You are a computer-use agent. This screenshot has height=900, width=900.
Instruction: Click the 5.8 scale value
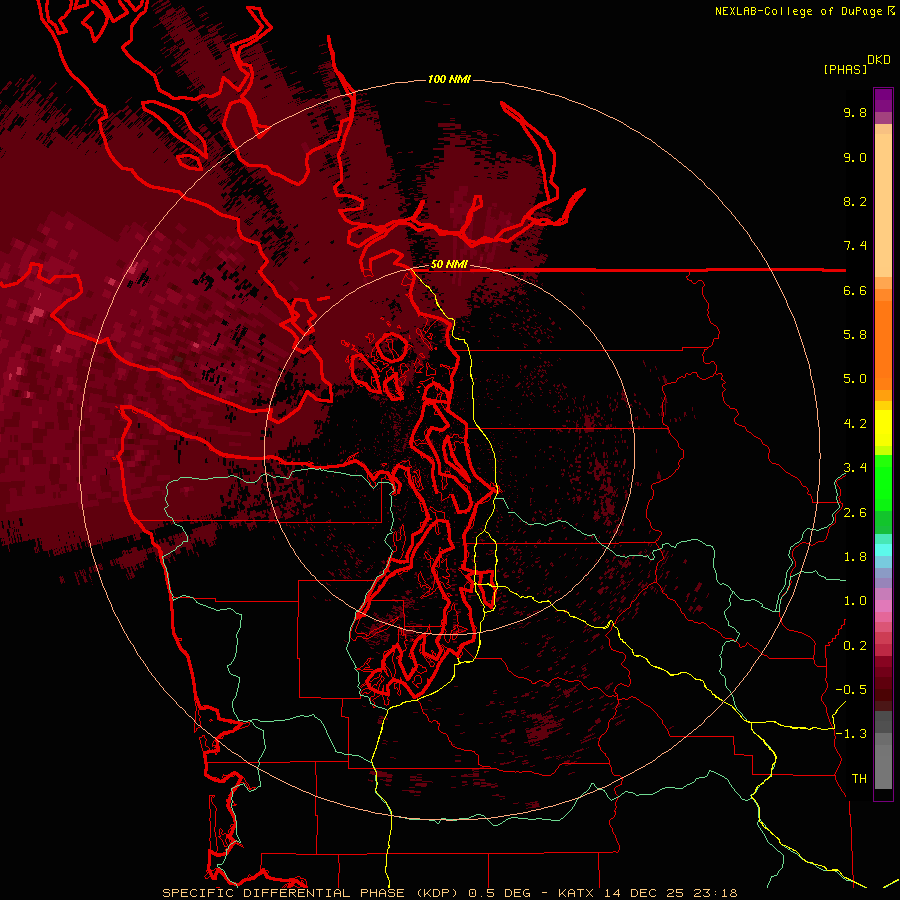pos(855,335)
